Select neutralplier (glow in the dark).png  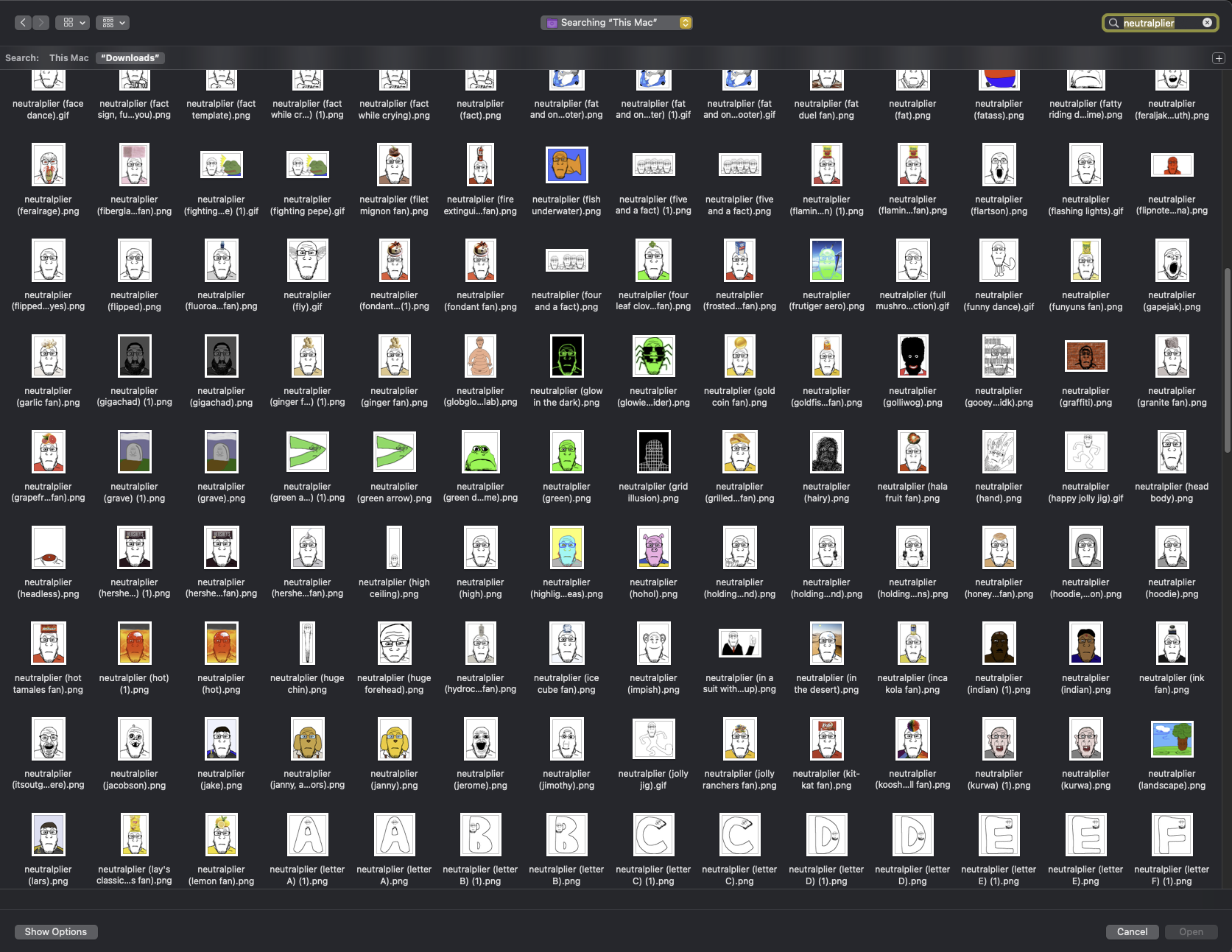click(x=566, y=356)
